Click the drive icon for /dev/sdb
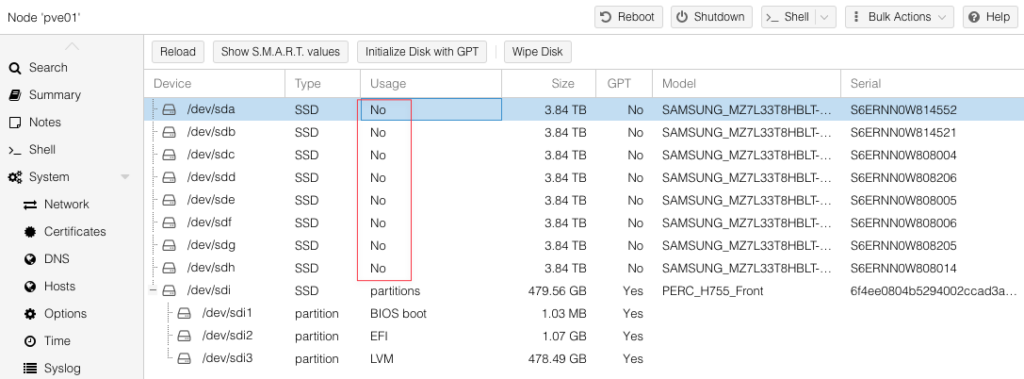1024x379 pixels. 169,133
